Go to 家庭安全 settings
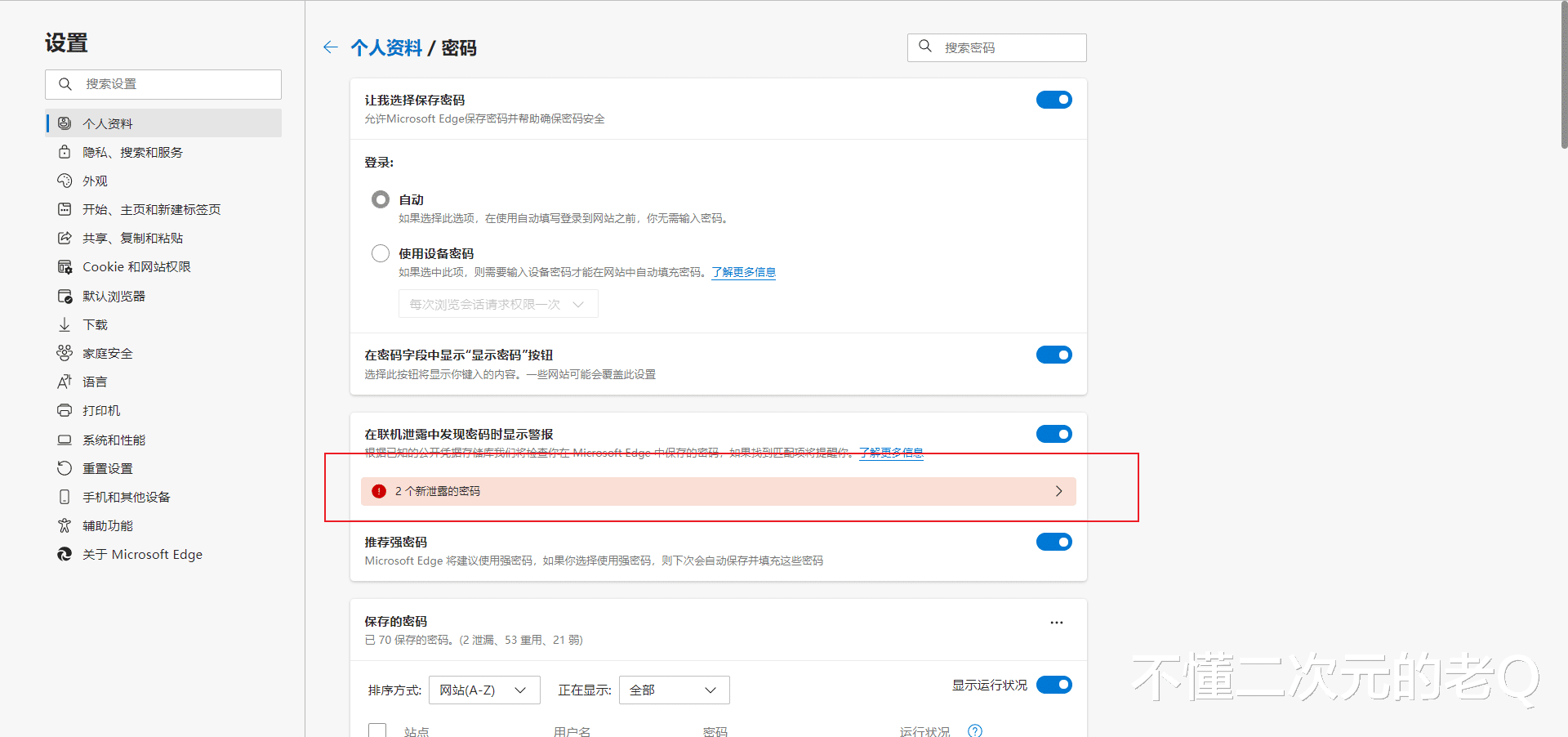Image resolution: width=1568 pixels, height=737 pixels. (163, 353)
